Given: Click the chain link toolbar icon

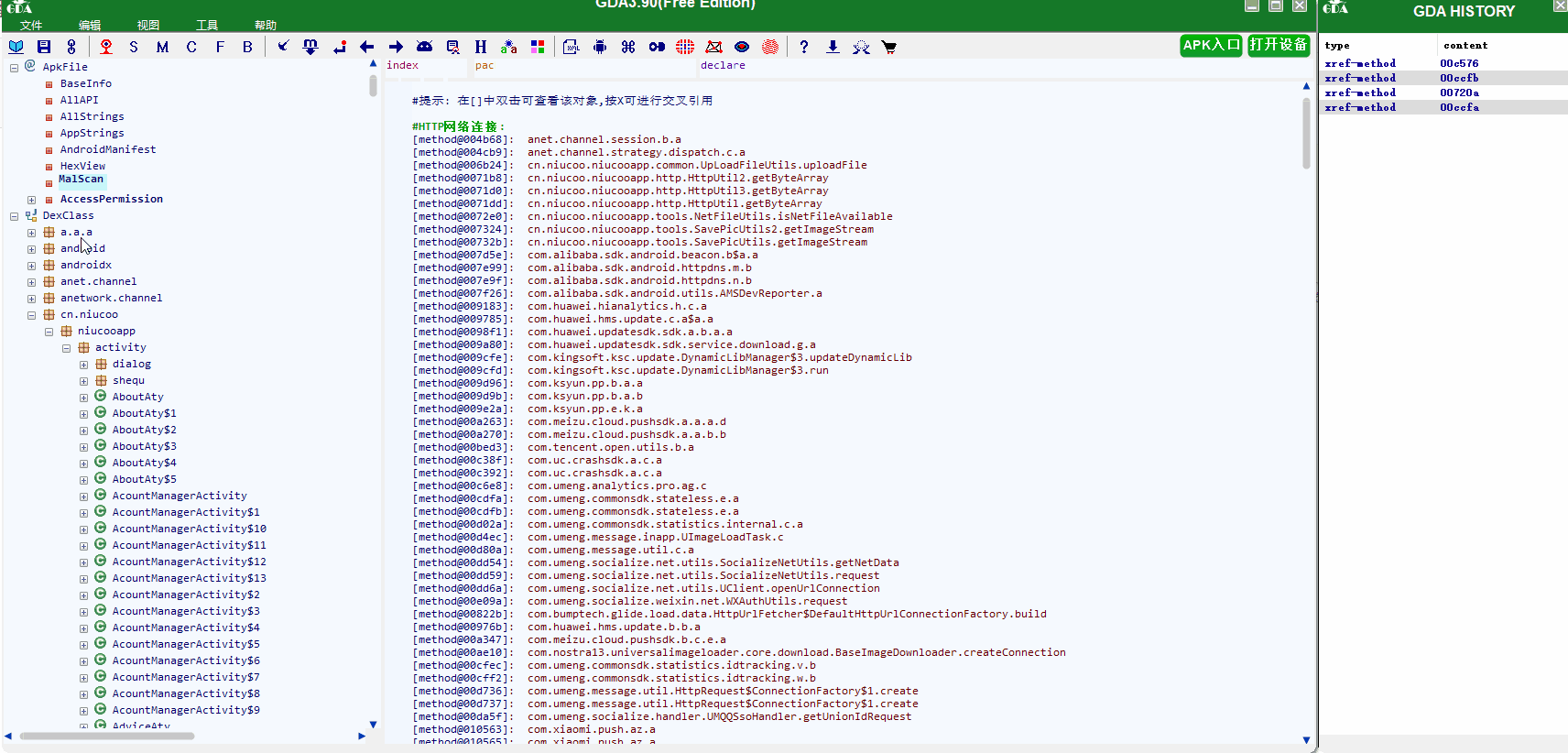Looking at the screenshot, I should [71, 47].
